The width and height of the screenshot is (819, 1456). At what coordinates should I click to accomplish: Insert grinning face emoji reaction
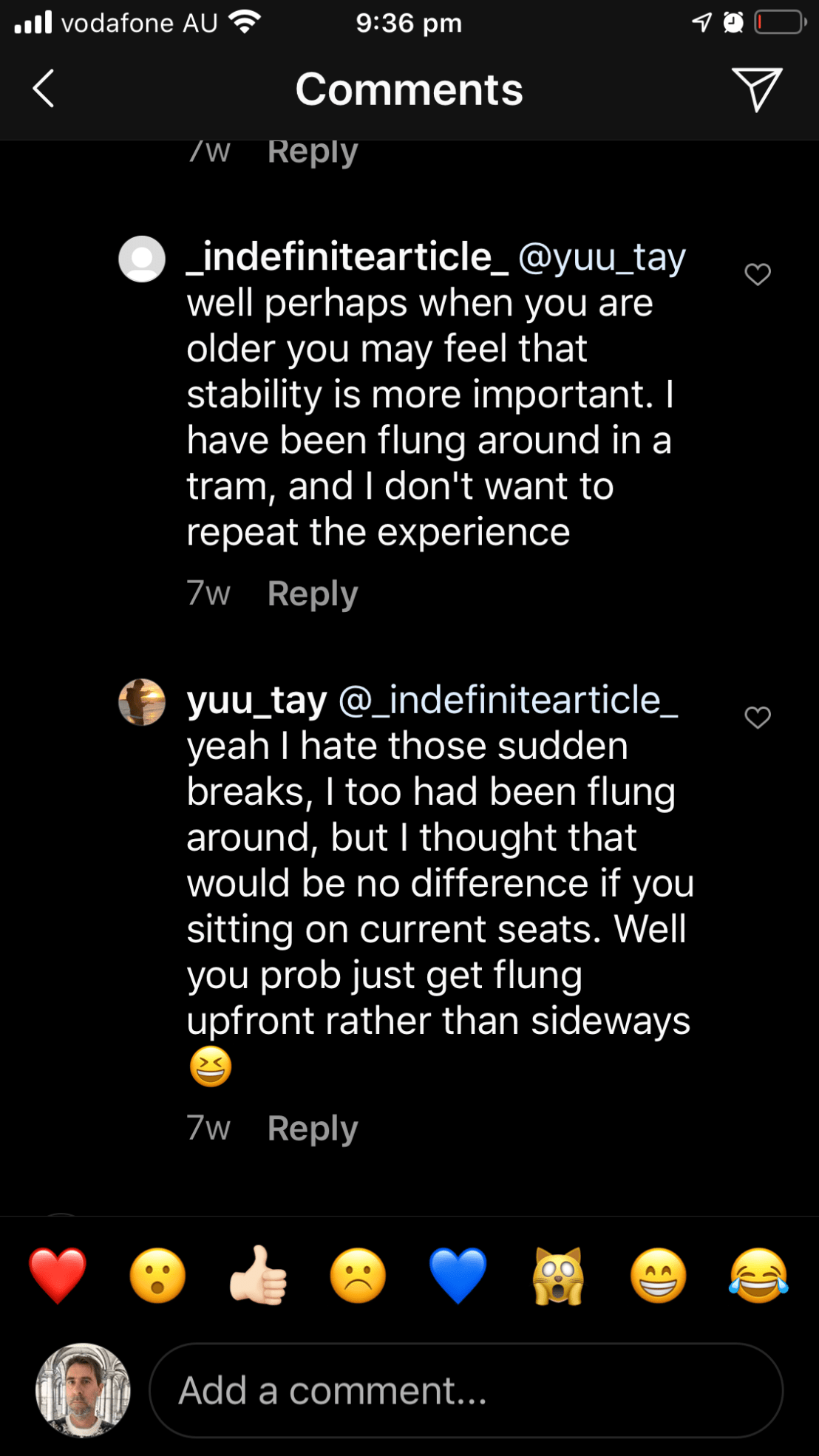click(658, 1276)
